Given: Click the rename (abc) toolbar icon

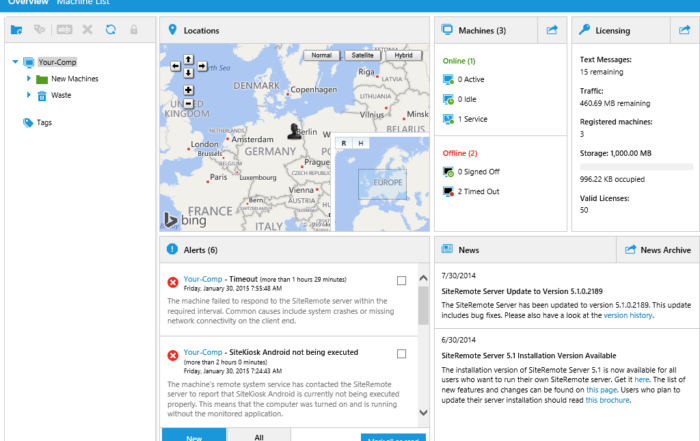Looking at the screenshot, I should point(64,30).
